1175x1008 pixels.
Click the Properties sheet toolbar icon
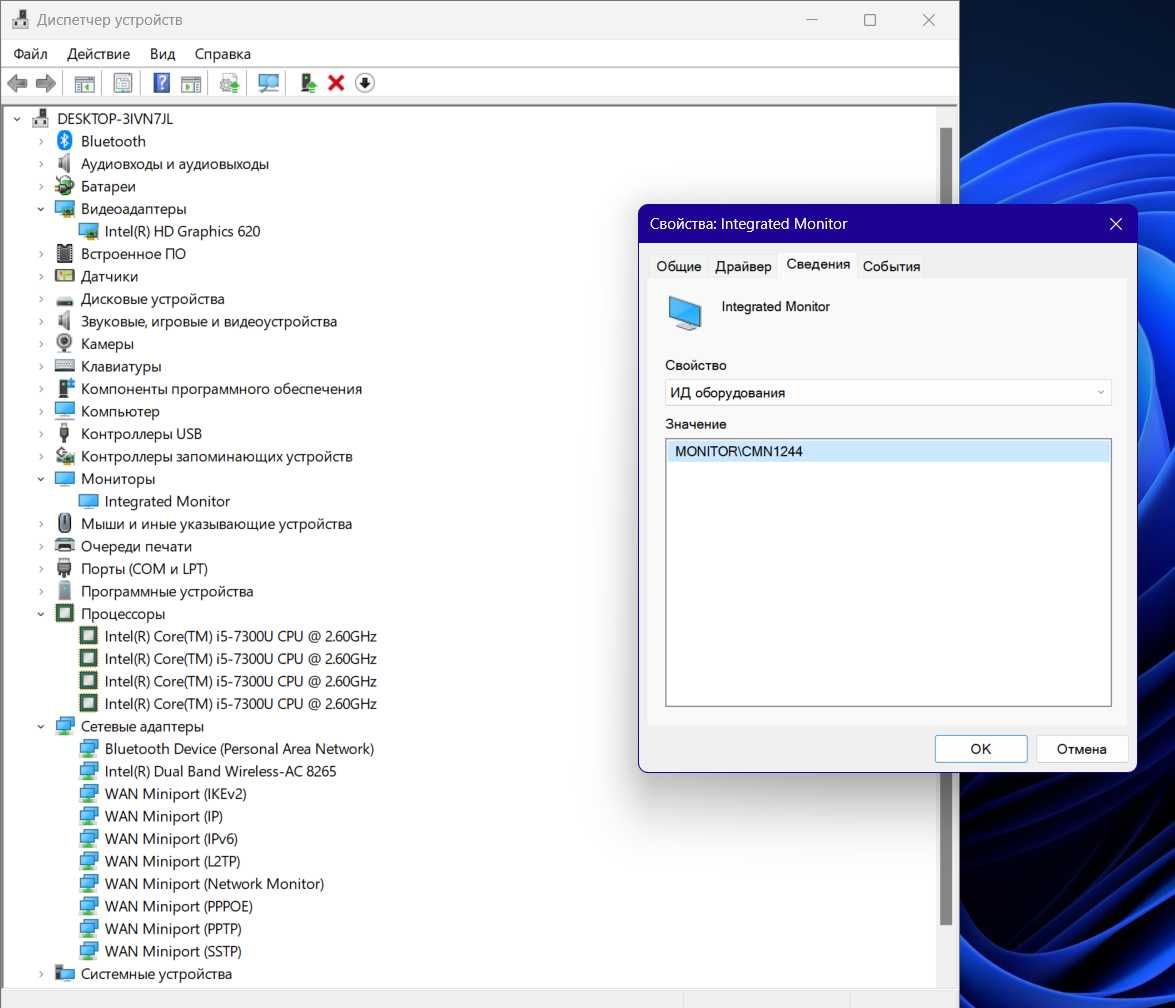pyautogui.click(x=123, y=83)
